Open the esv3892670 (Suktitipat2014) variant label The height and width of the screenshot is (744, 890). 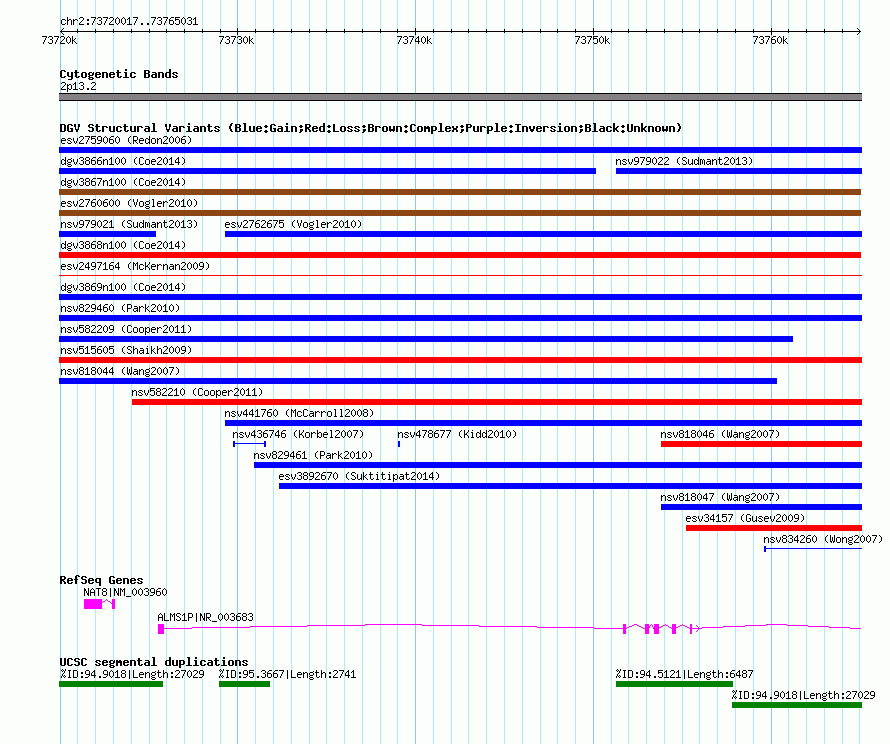point(359,476)
